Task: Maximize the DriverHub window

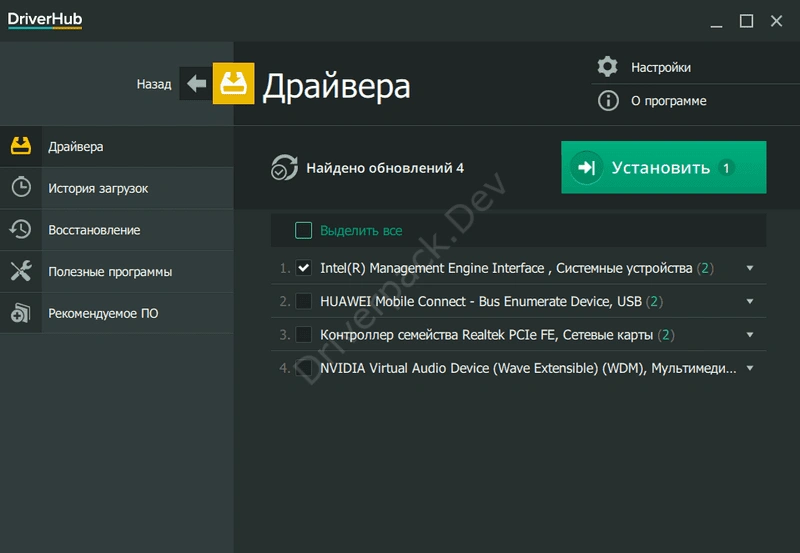Action: 746,21
